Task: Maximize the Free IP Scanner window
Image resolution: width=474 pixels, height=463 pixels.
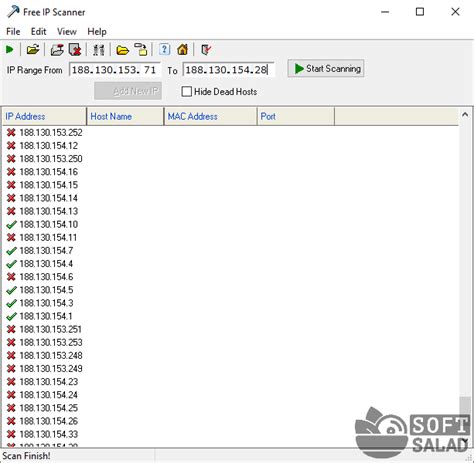Action: 420,12
